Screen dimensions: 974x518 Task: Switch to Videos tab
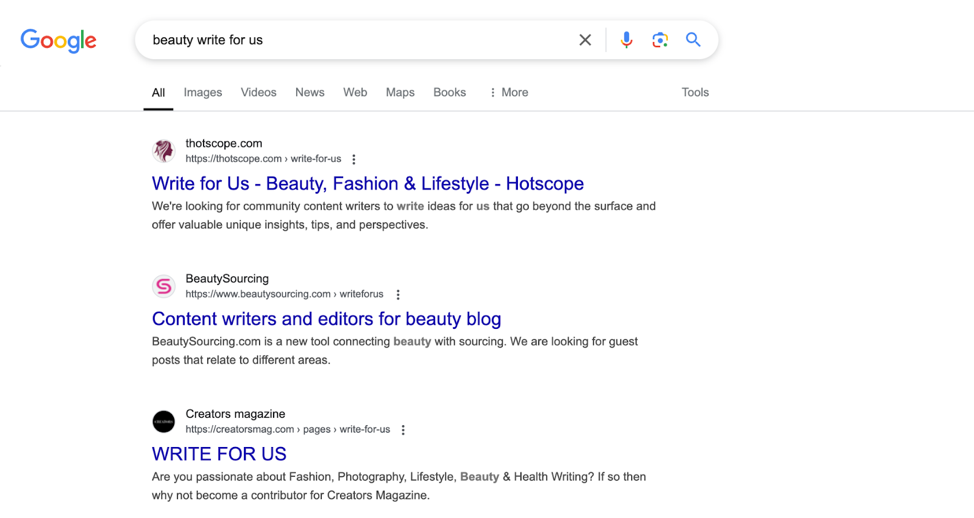click(x=258, y=93)
